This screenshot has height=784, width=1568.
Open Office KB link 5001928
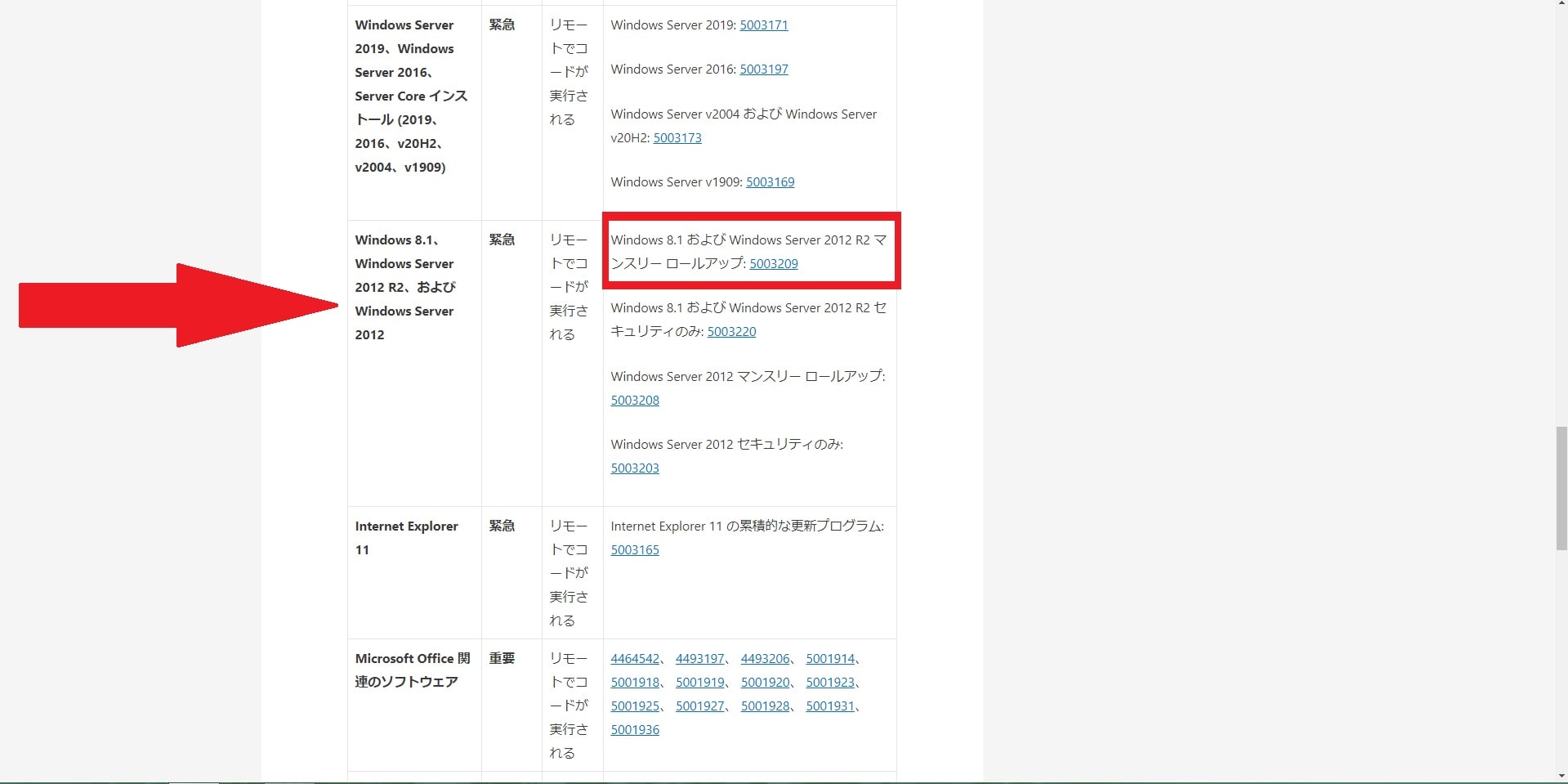click(x=765, y=706)
